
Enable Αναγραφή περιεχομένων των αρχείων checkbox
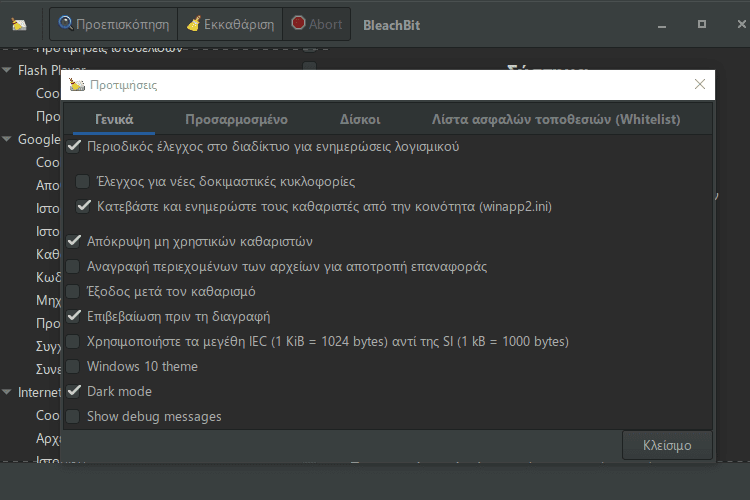click(x=73, y=267)
